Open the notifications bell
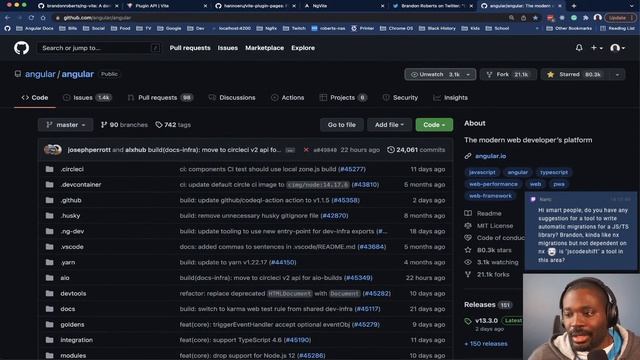The width and height of the screenshot is (640, 360). pyautogui.click(x=579, y=48)
